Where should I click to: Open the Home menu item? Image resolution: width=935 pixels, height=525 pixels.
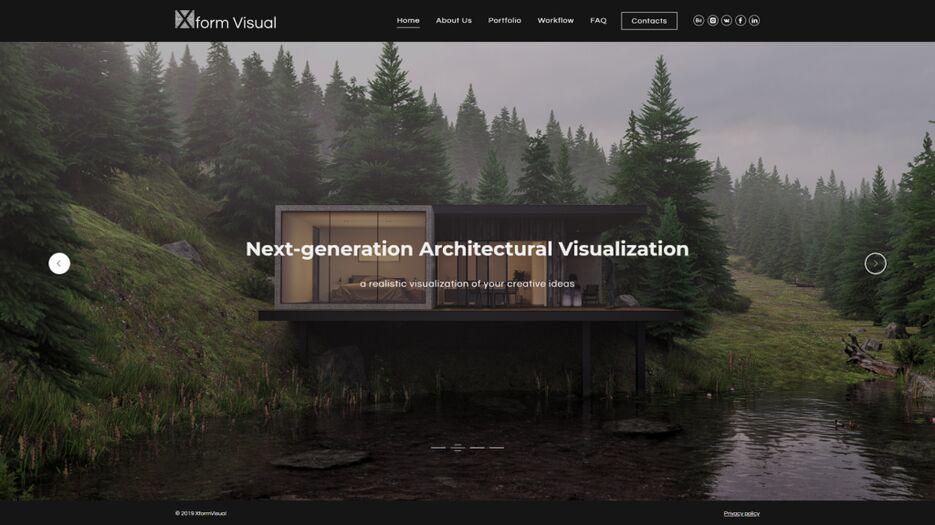(x=408, y=20)
